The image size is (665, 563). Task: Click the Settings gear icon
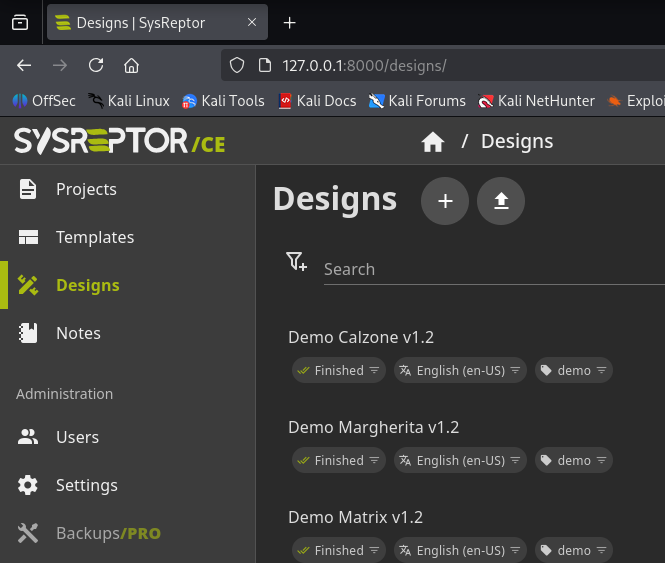click(28, 485)
